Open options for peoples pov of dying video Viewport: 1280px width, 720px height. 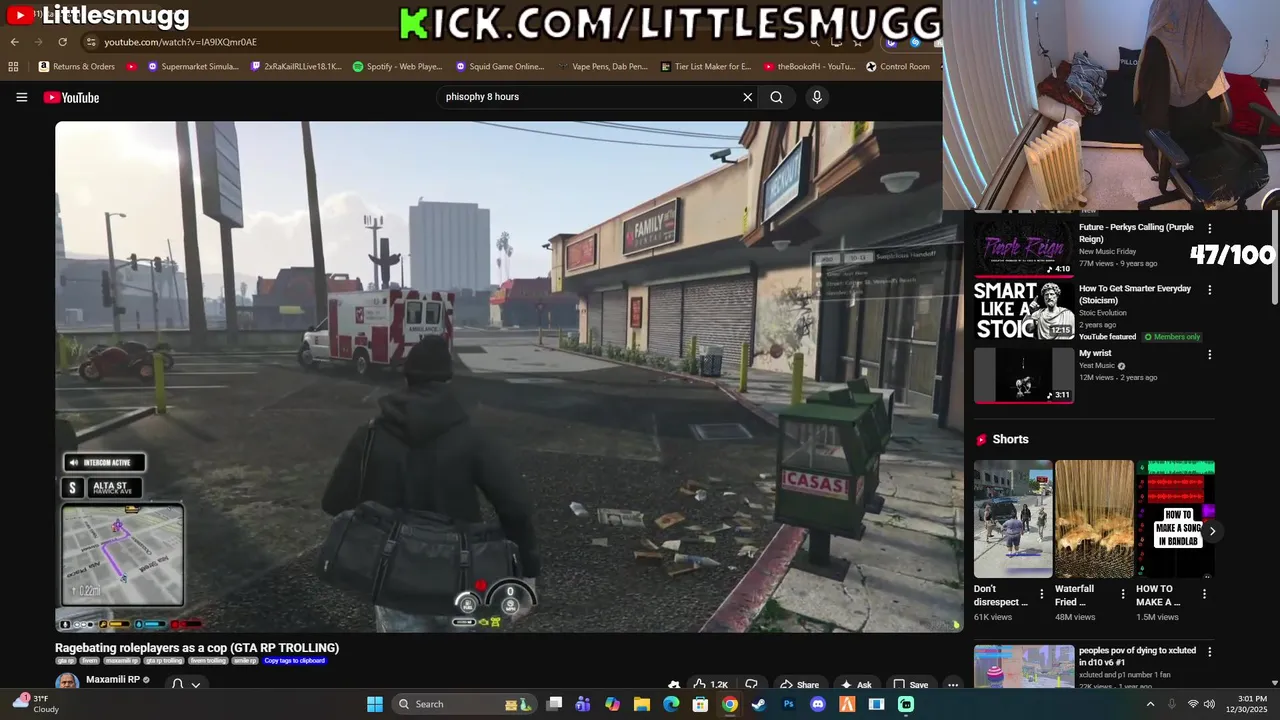point(1209,652)
